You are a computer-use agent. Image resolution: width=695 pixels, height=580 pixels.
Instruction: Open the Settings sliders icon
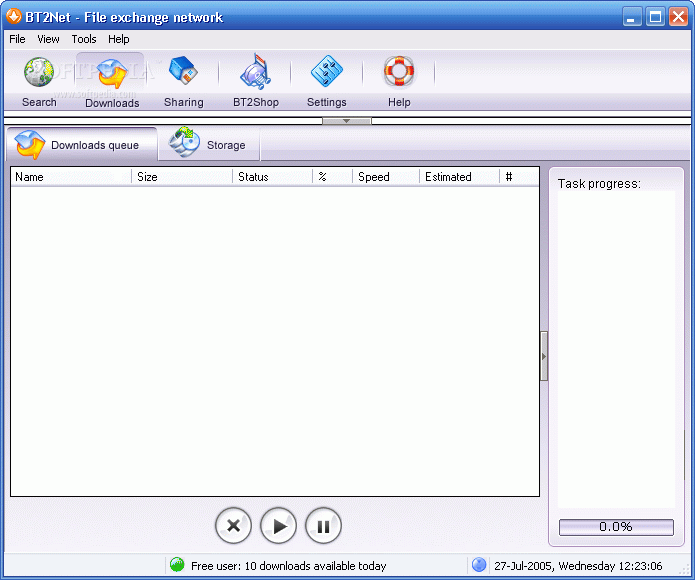(x=327, y=71)
